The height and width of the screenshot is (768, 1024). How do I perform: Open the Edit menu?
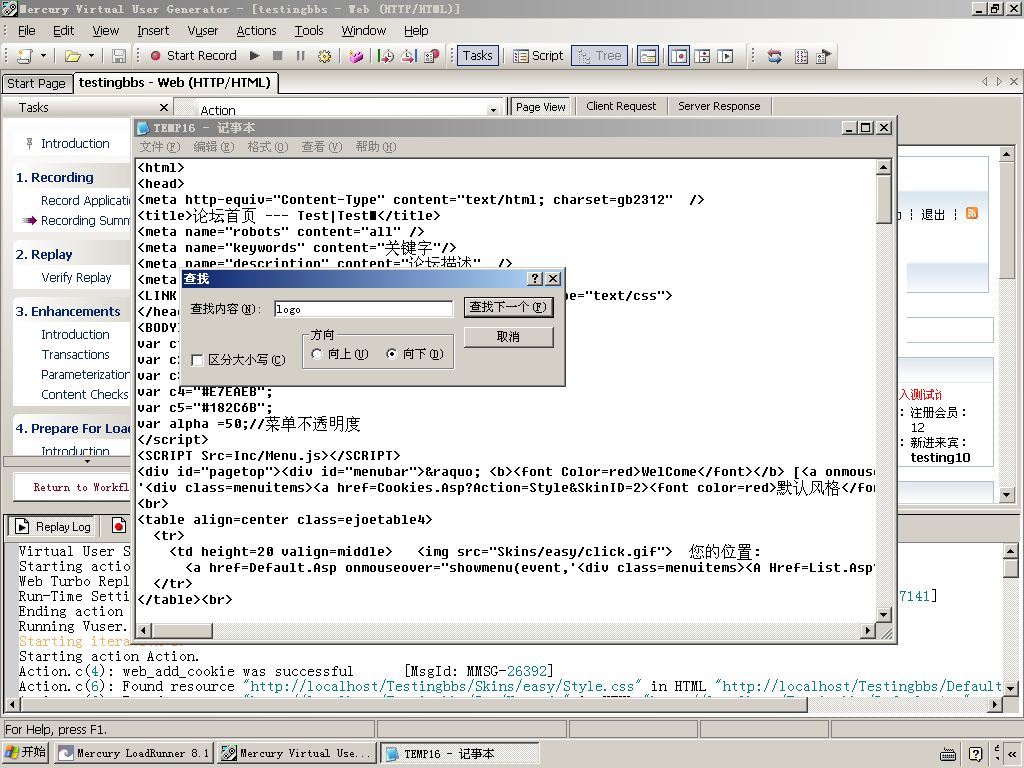click(x=63, y=31)
